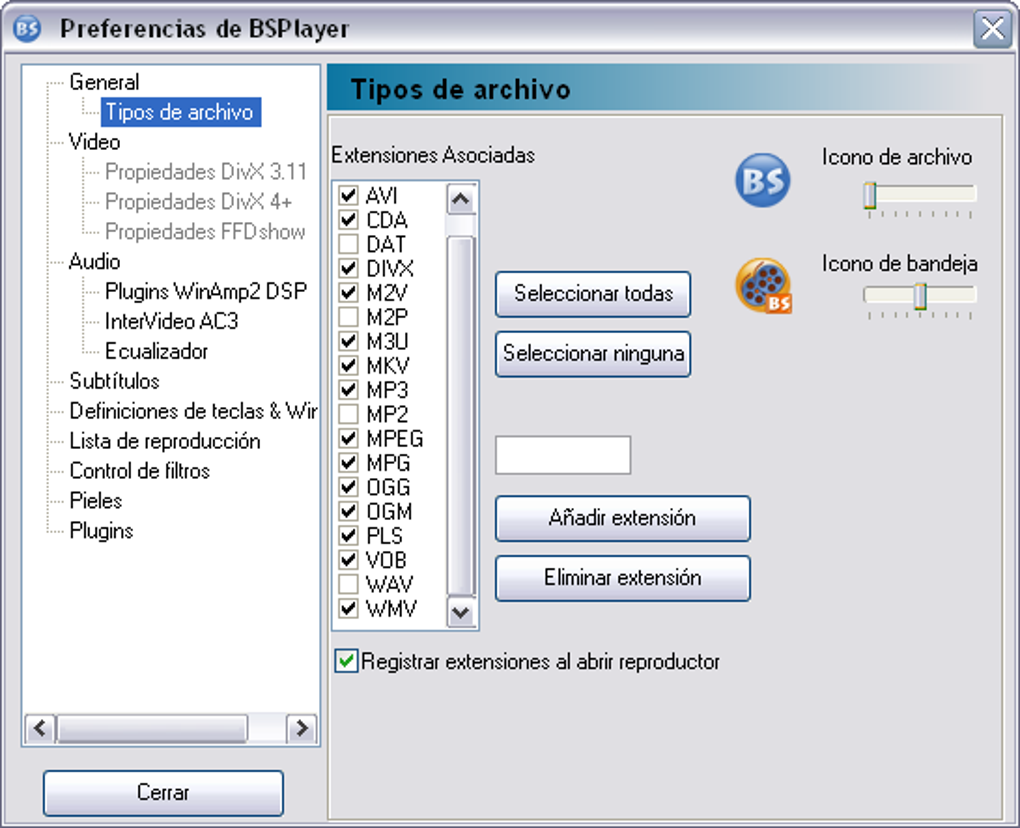The image size is (1020, 828).
Task: Open the Subtítulos preferences
Action: pos(114,381)
